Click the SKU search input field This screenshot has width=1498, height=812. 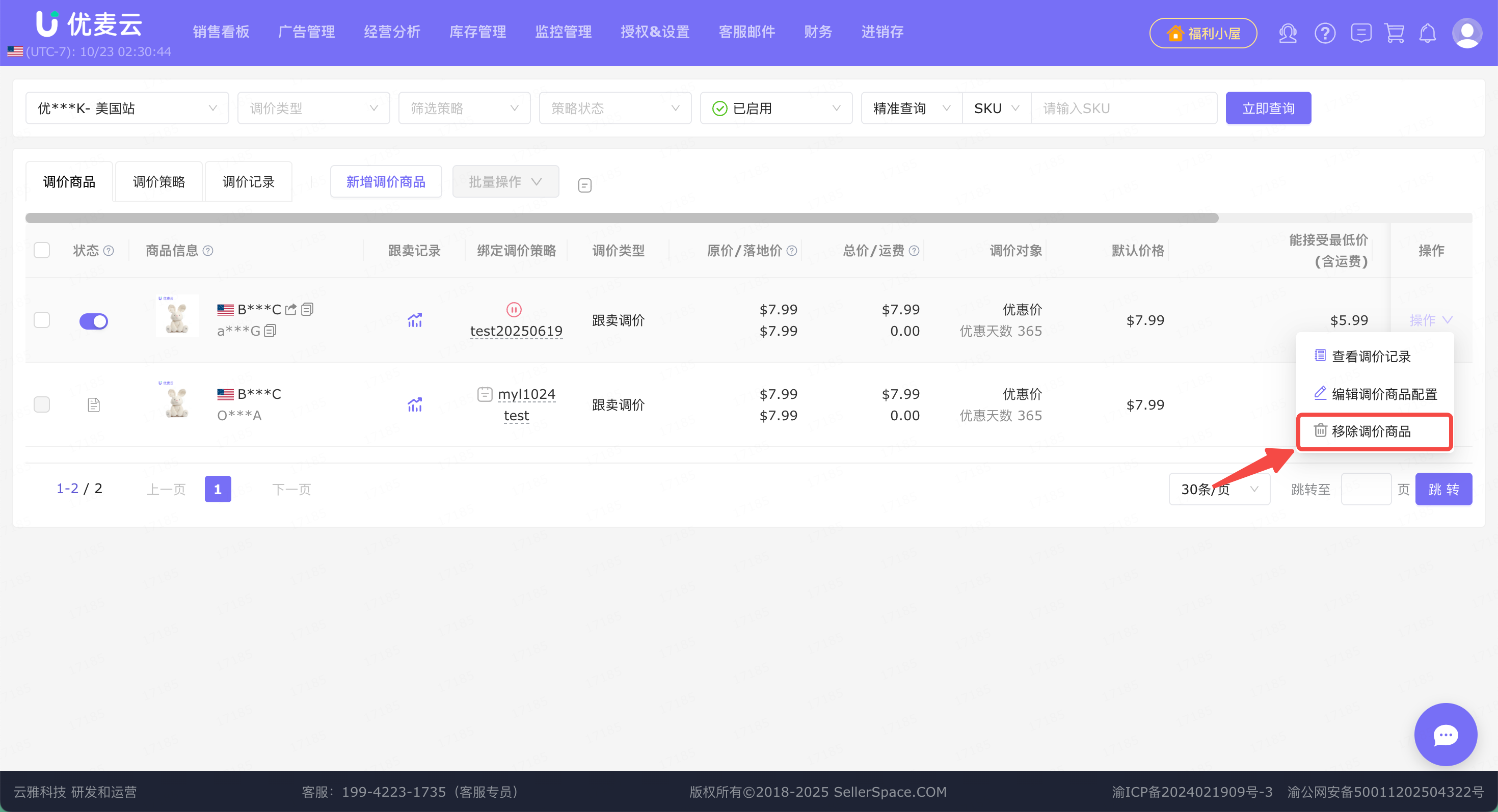click(x=1123, y=108)
